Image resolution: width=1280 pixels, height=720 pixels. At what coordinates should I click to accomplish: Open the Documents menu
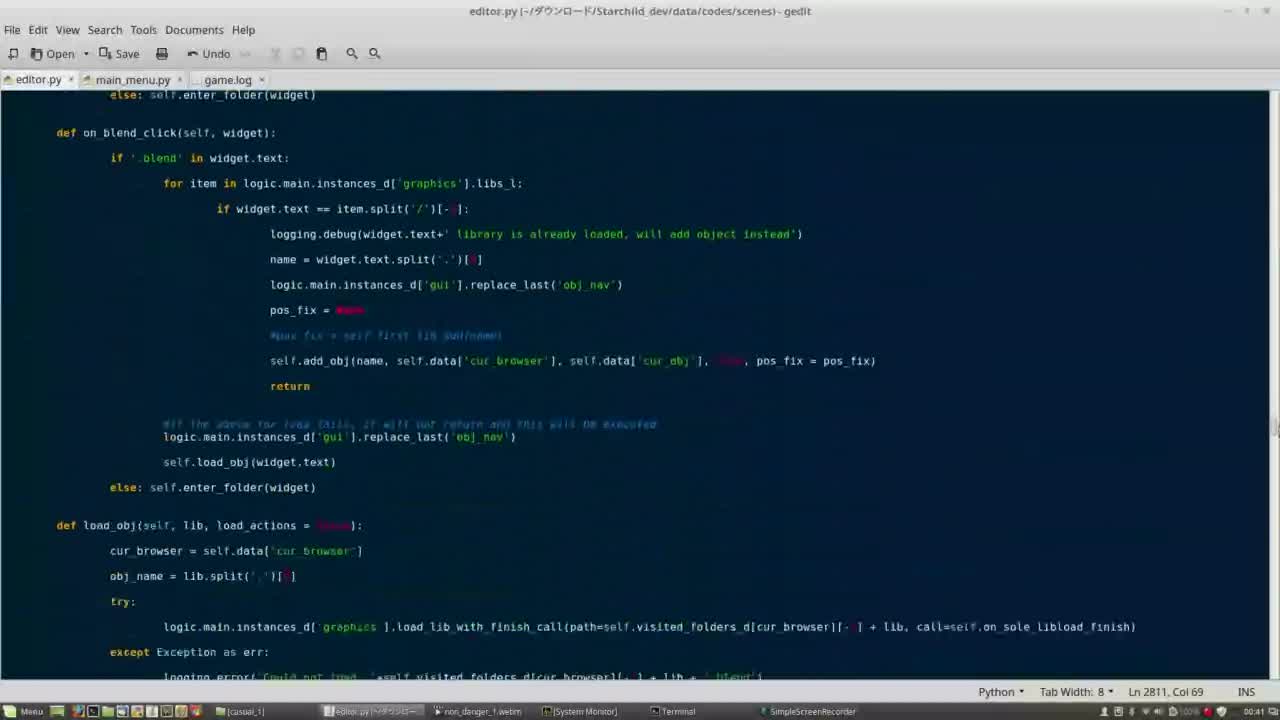193,29
